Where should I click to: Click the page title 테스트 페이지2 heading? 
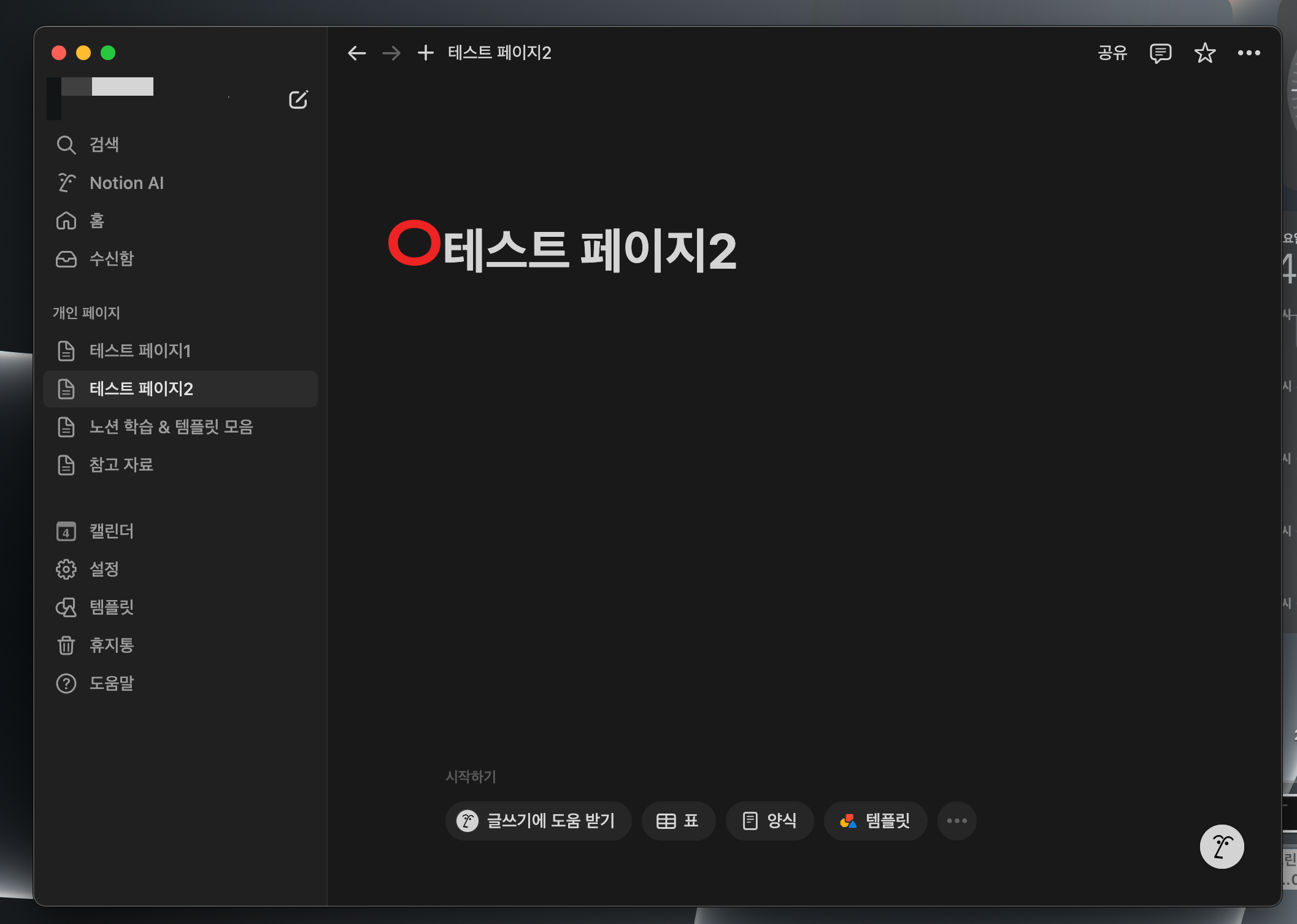point(589,250)
